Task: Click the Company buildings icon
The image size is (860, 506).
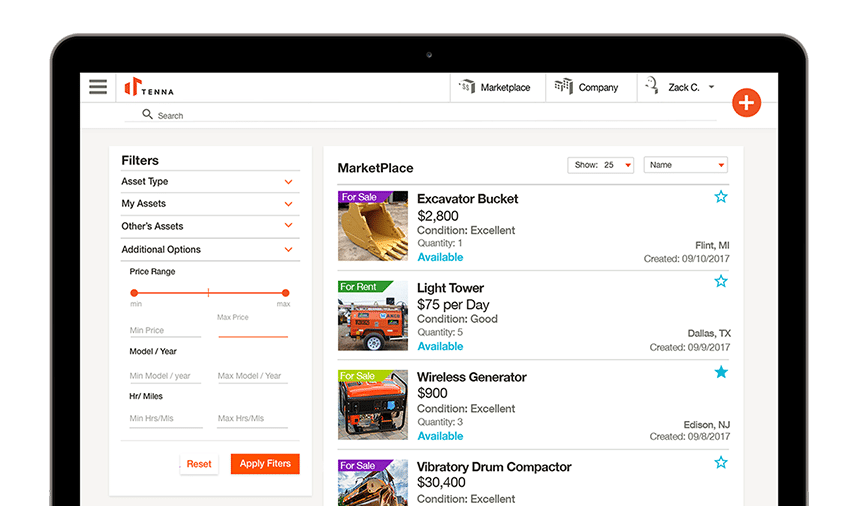Action: coord(563,86)
